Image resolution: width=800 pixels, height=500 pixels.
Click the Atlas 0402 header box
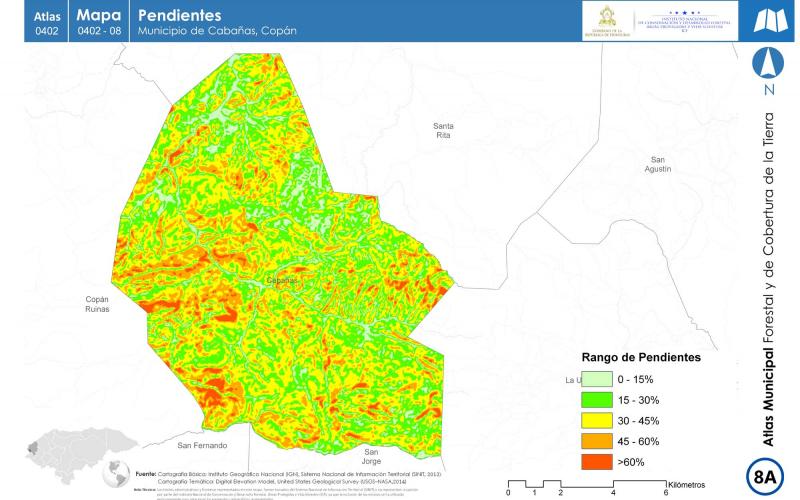pos(46,21)
